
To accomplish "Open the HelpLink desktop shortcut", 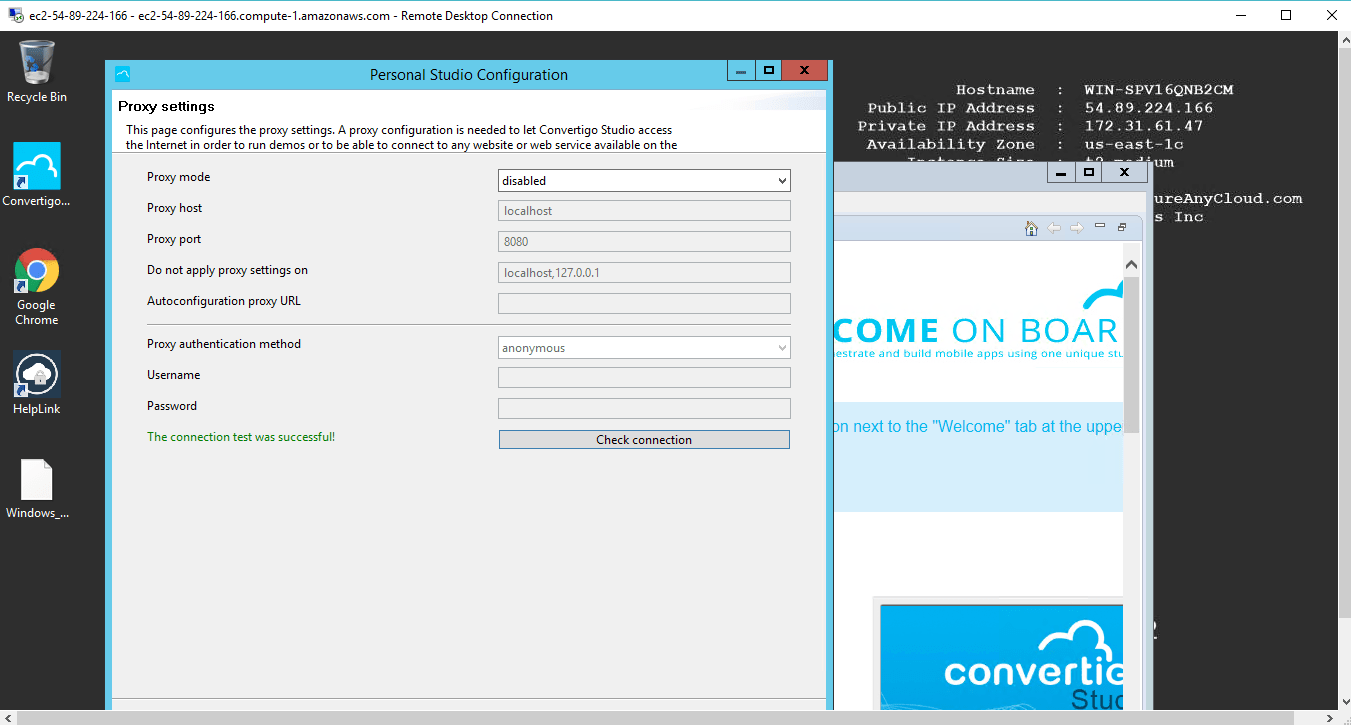I will tap(37, 375).
